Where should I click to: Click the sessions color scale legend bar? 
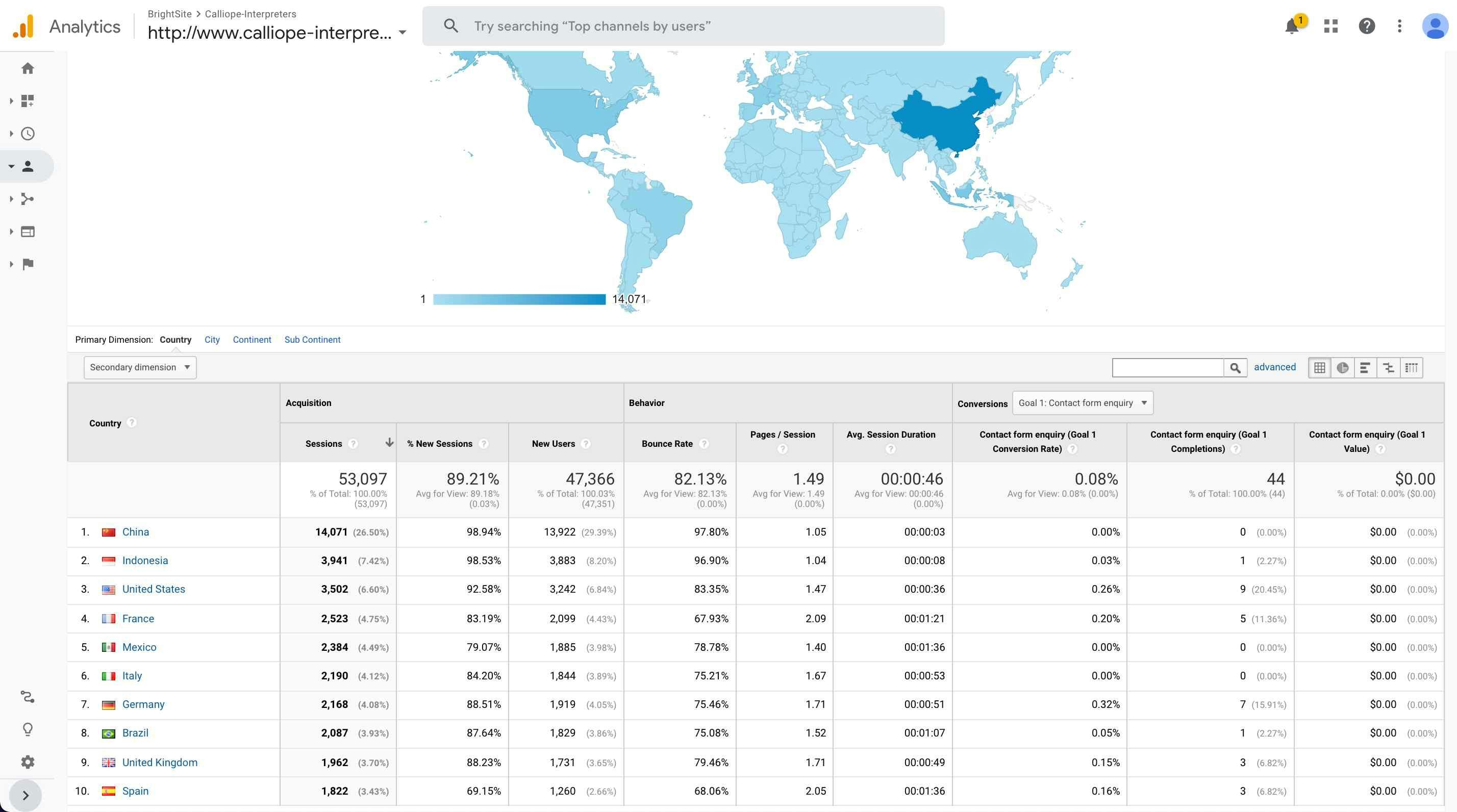tap(519, 300)
